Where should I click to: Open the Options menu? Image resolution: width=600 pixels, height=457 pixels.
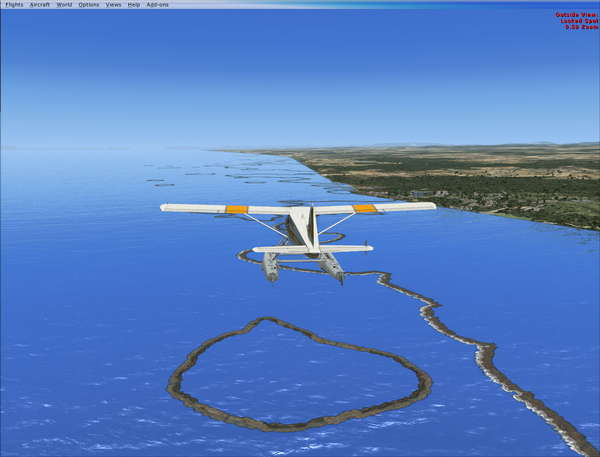pyautogui.click(x=89, y=4)
